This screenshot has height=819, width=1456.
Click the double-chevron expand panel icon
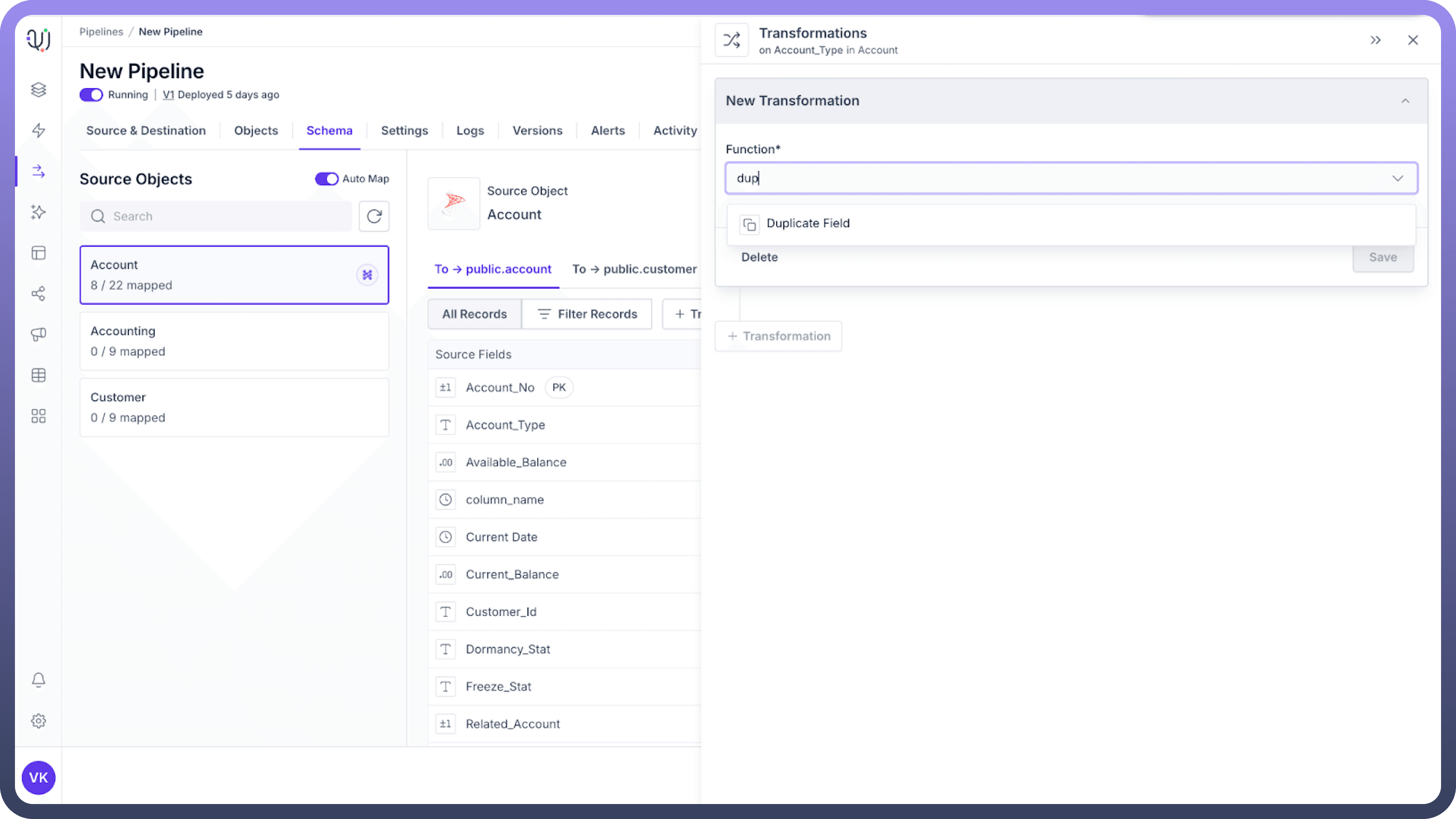(1375, 40)
